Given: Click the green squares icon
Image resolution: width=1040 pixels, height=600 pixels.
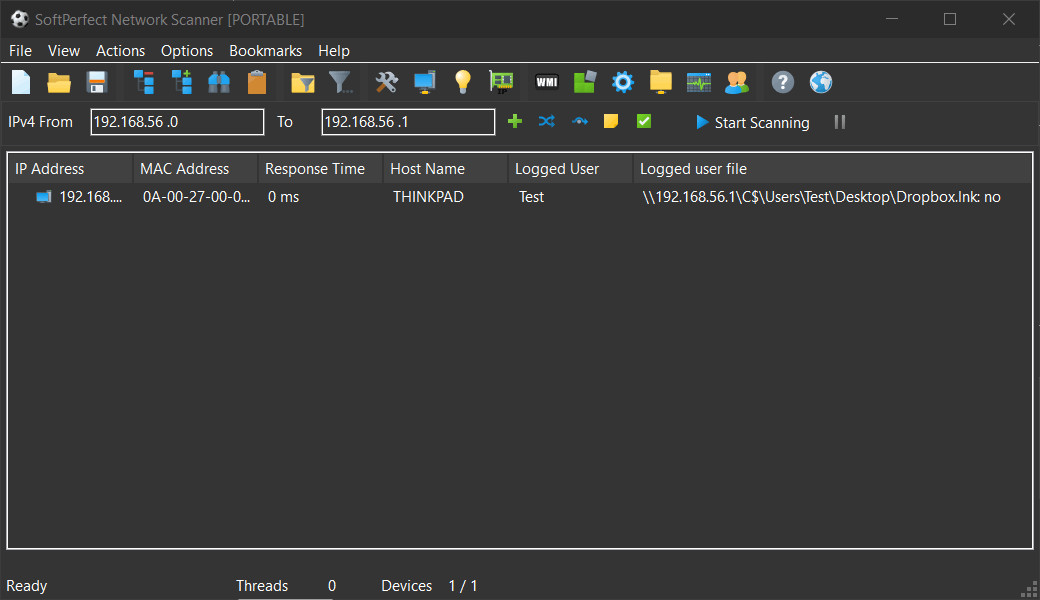Looking at the screenshot, I should tap(585, 82).
